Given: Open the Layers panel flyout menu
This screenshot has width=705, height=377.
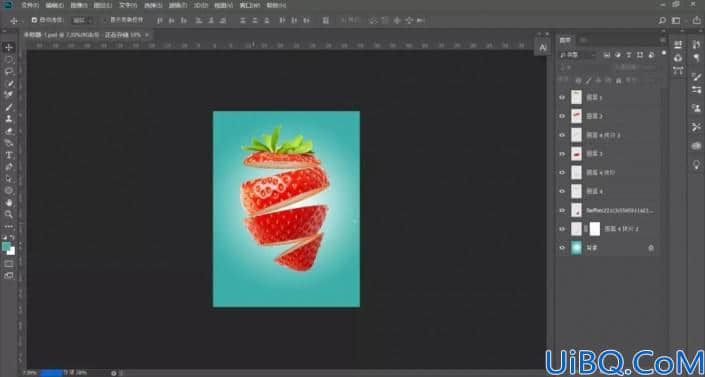Looking at the screenshot, I should point(663,40).
